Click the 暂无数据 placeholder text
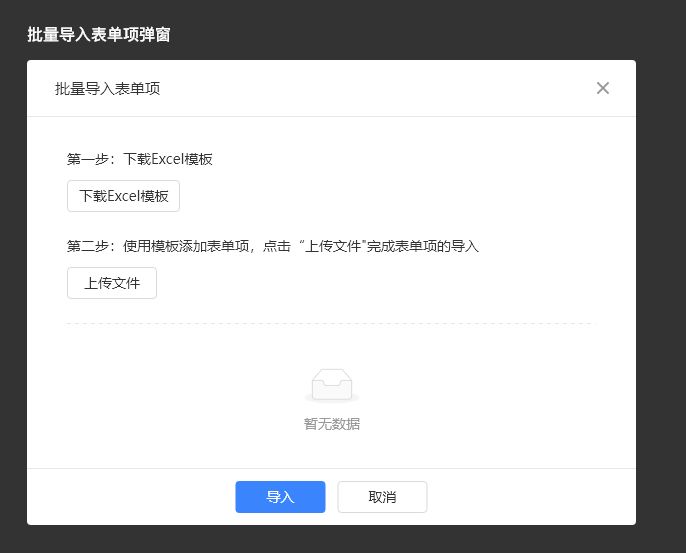Viewport: 686px width, 553px height. (x=332, y=424)
